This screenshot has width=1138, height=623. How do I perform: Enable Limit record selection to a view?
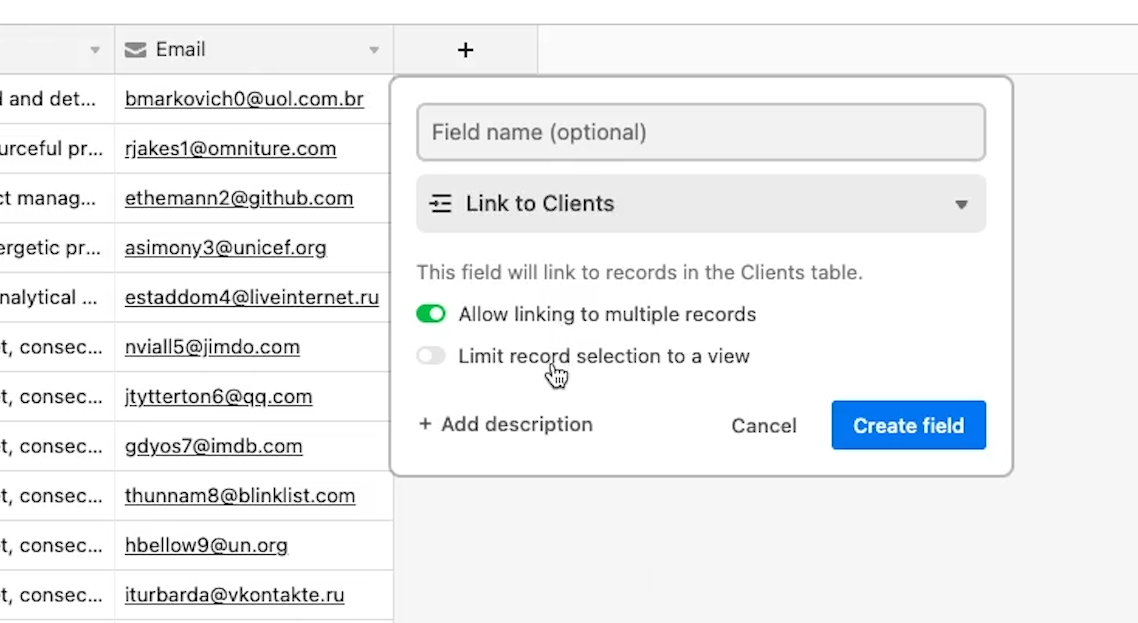tap(430, 356)
